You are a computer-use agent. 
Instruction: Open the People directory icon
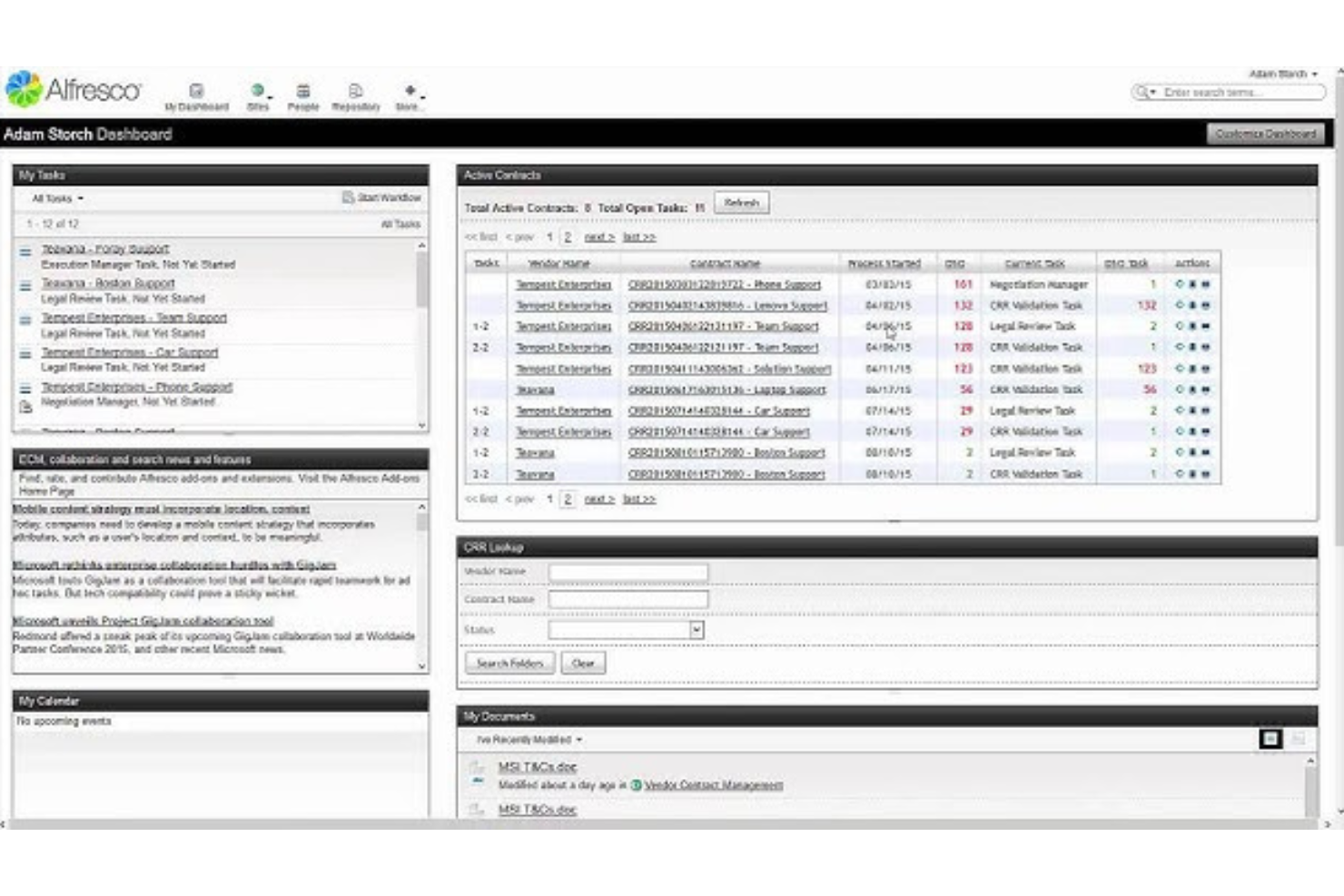click(303, 91)
